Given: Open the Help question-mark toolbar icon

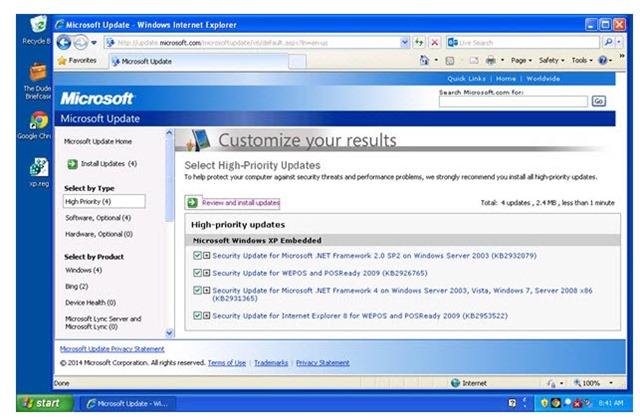Looking at the screenshot, I should pos(602,60).
